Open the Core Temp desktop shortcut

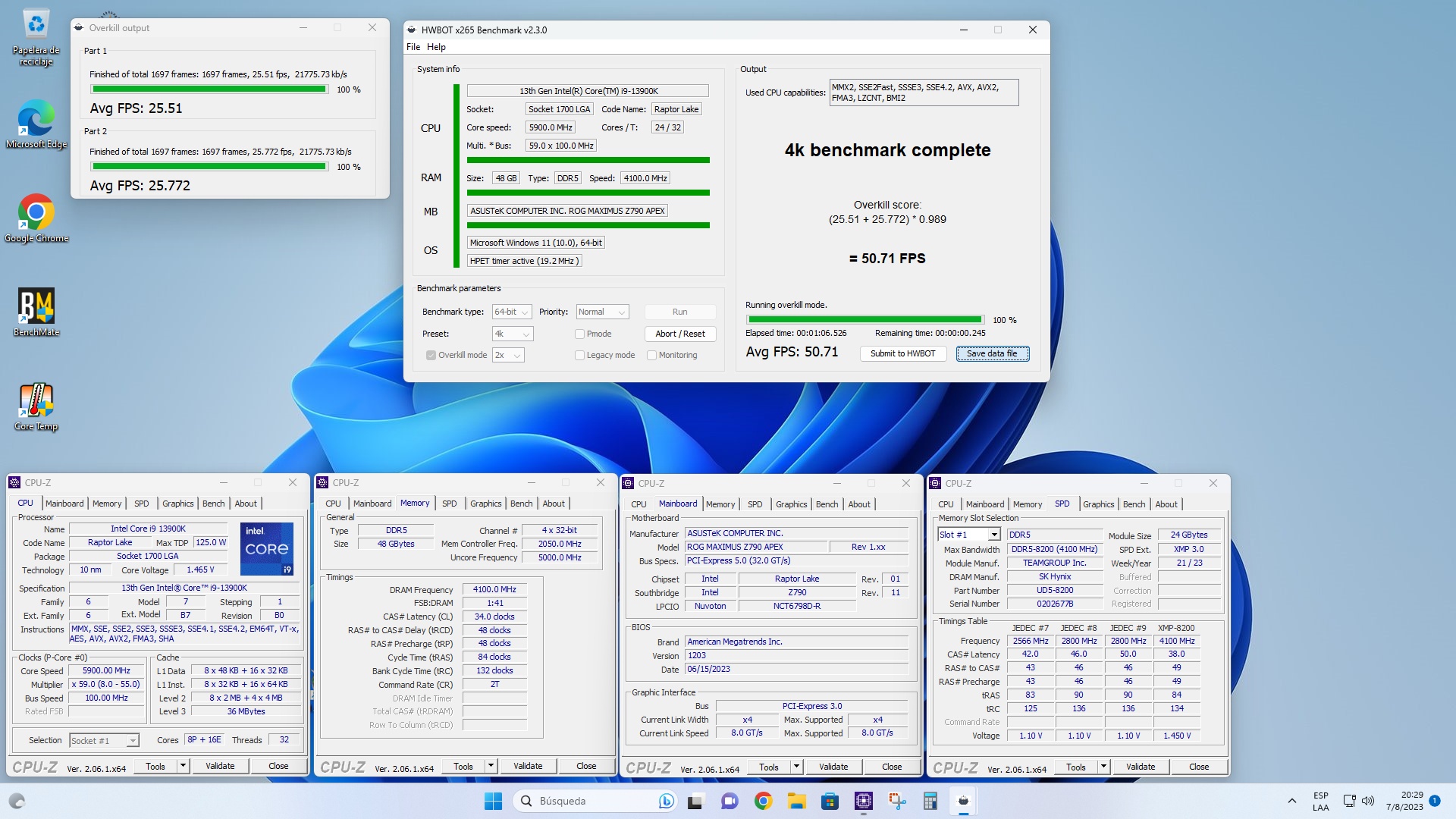[36, 406]
